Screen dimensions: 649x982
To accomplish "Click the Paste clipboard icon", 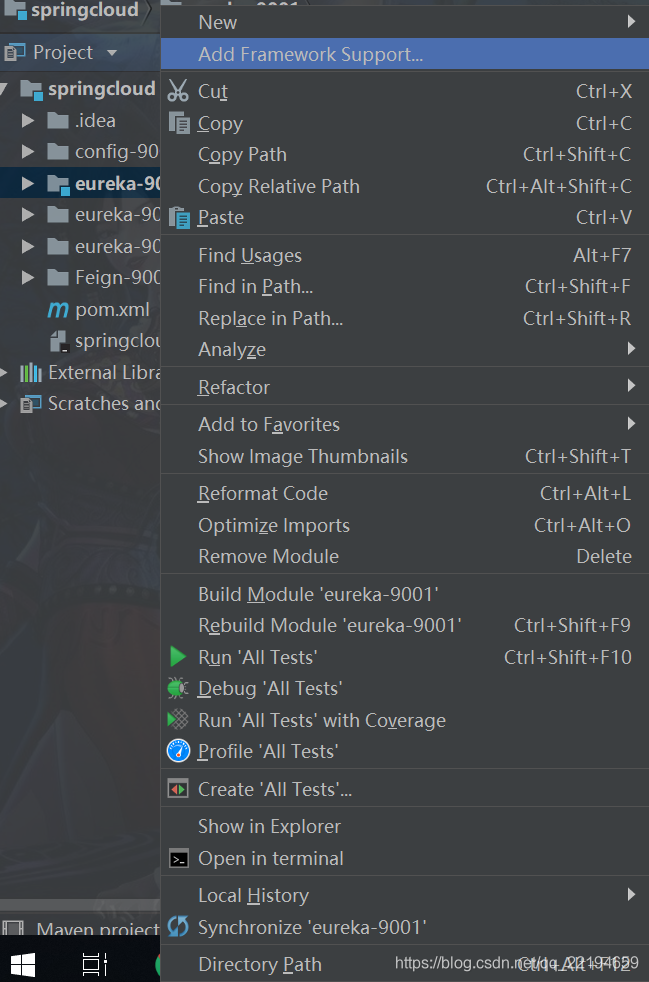I will coord(179,217).
